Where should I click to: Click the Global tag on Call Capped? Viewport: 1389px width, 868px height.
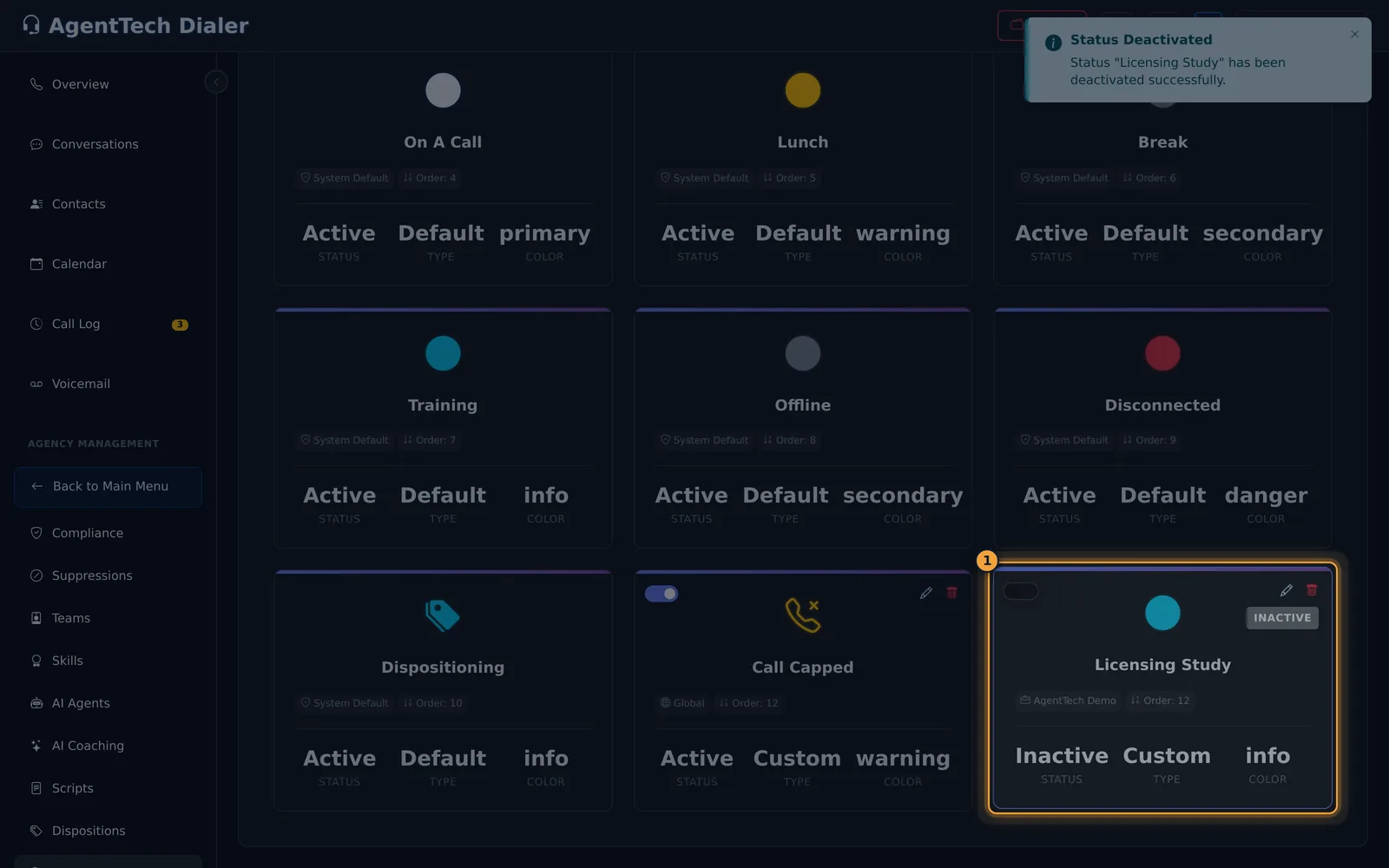tap(682, 703)
